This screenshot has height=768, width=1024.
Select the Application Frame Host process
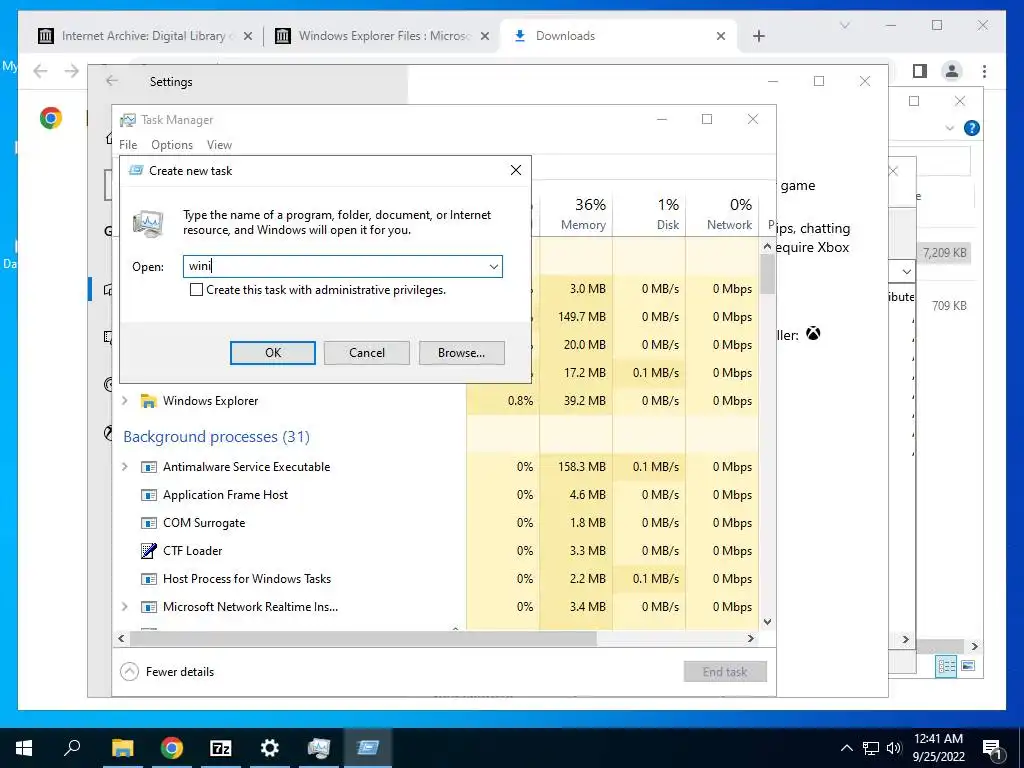[x=225, y=495]
